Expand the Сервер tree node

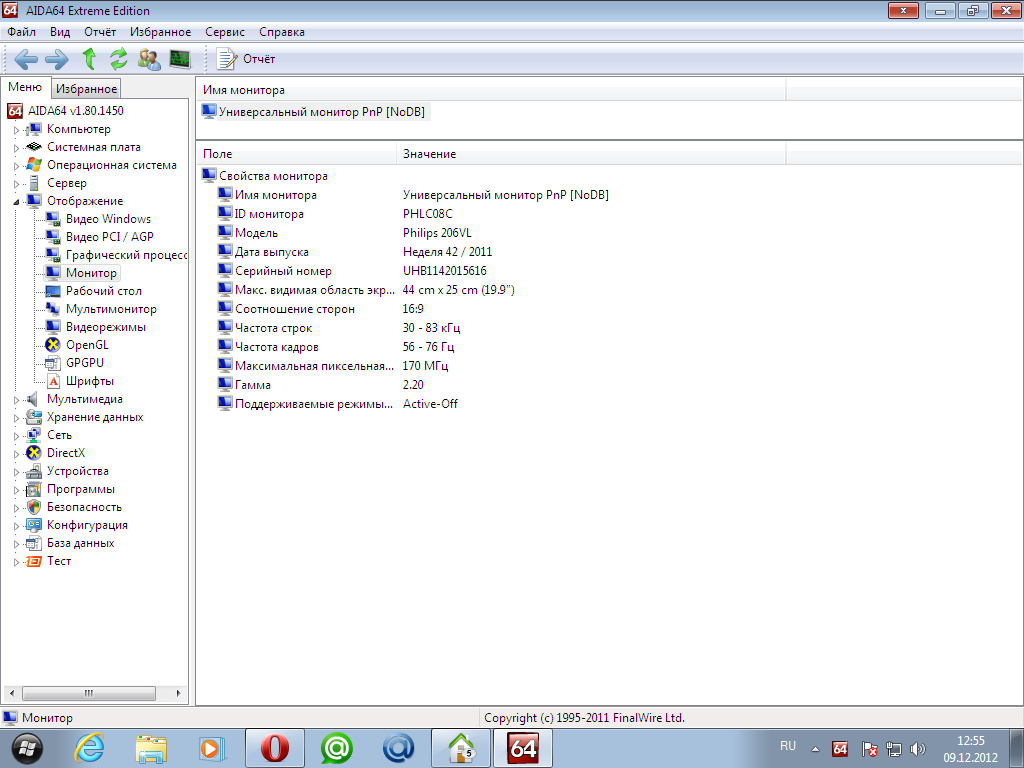pos(16,184)
